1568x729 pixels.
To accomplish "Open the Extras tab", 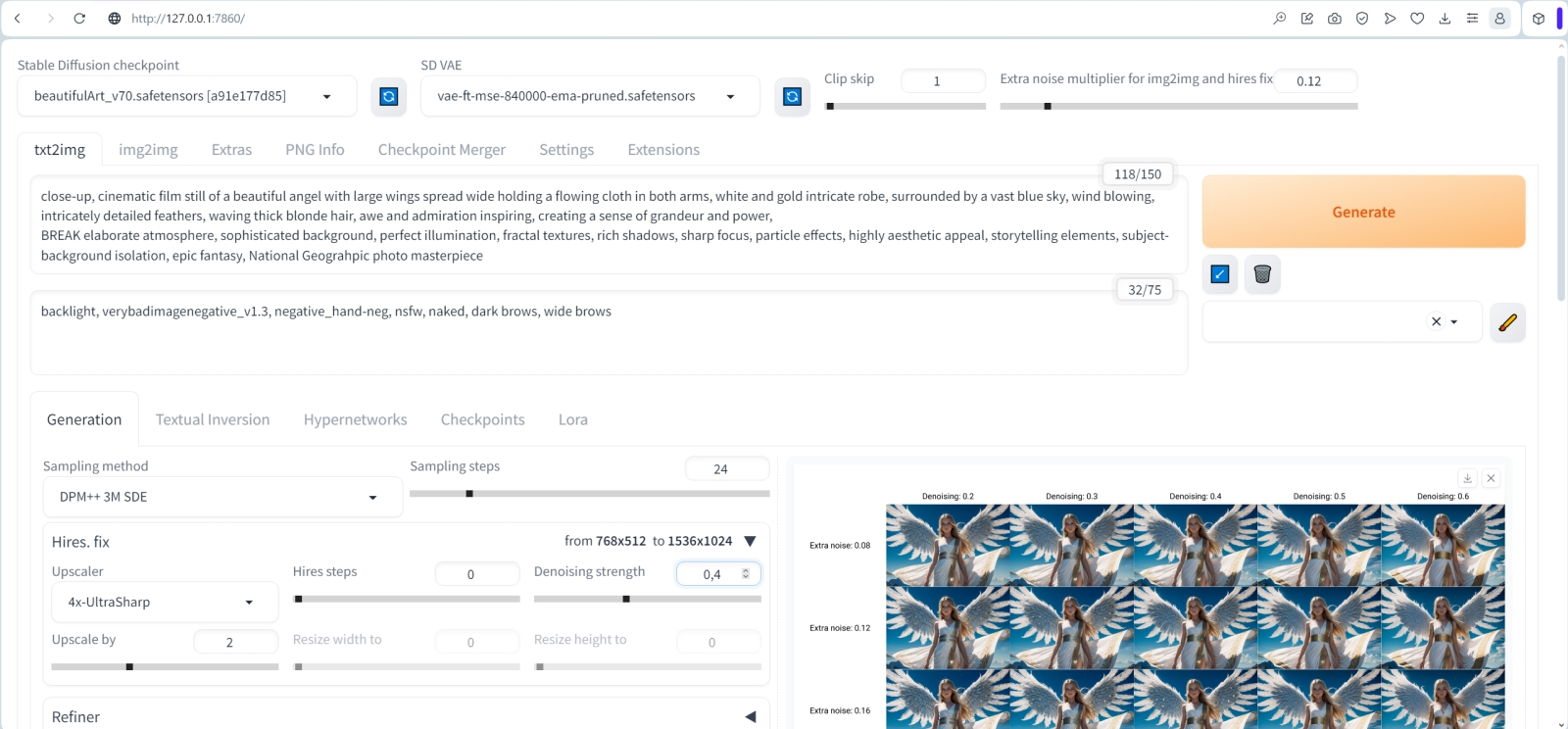I will pos(231,150).
